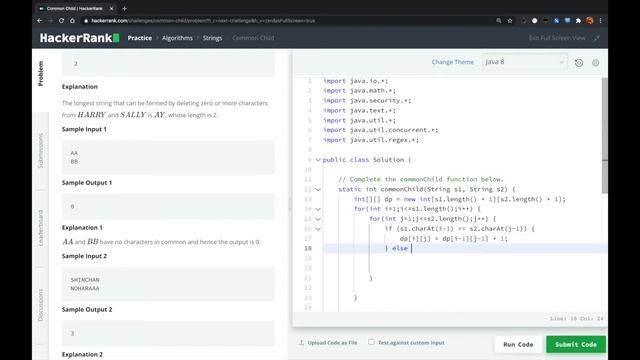This screenshot has height=360, width=640.
Task: Click Upload Code as File
Action: click(x=328, y=343)
